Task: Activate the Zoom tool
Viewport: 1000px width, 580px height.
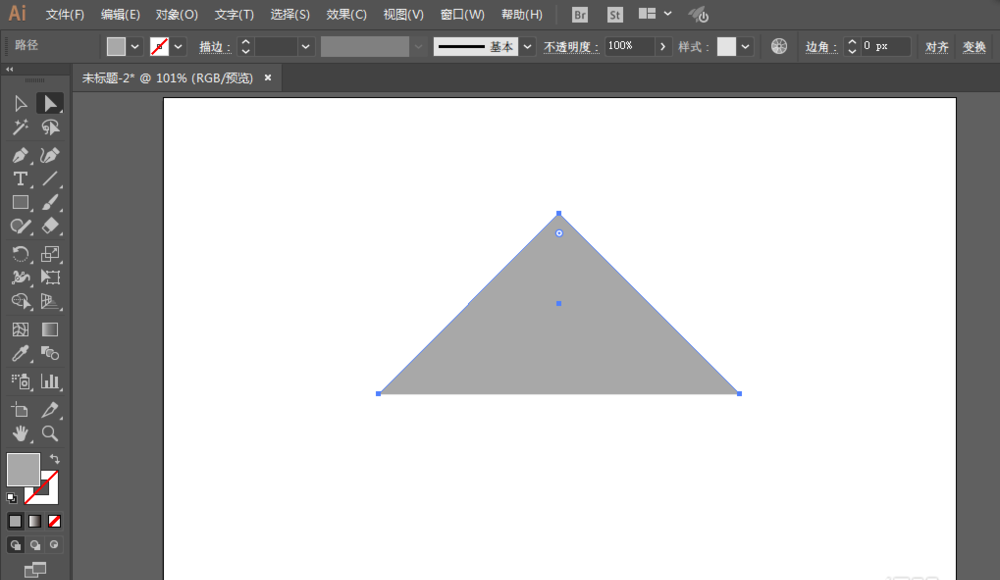Action: pyautogui.click(x=50, y=434)
